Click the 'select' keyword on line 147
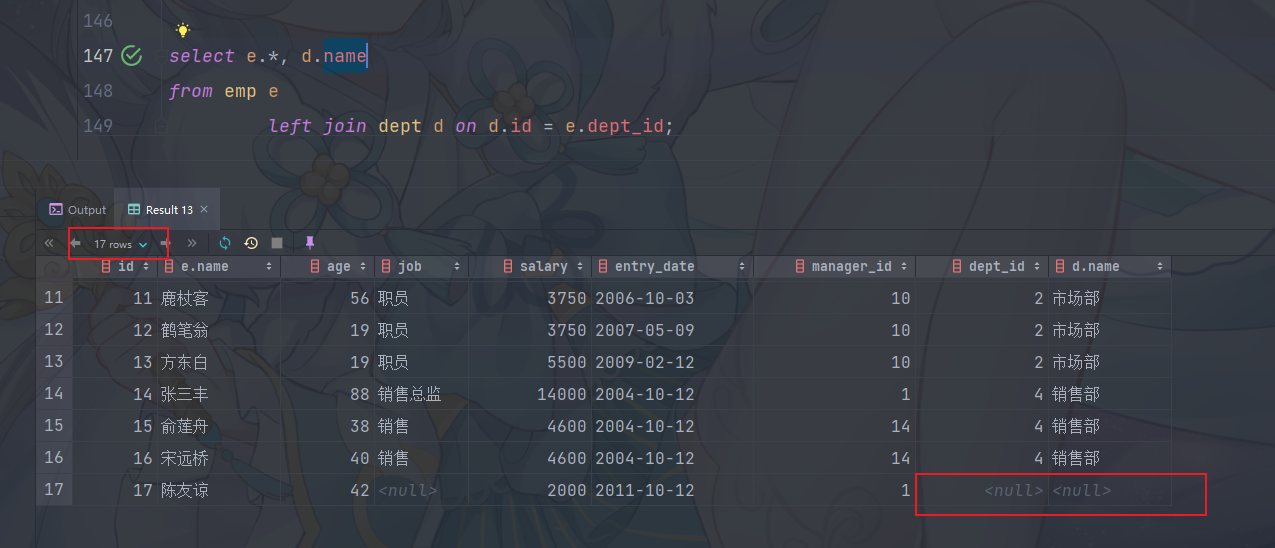This screenshot has width=1275, height=548. tap(202, 56)
